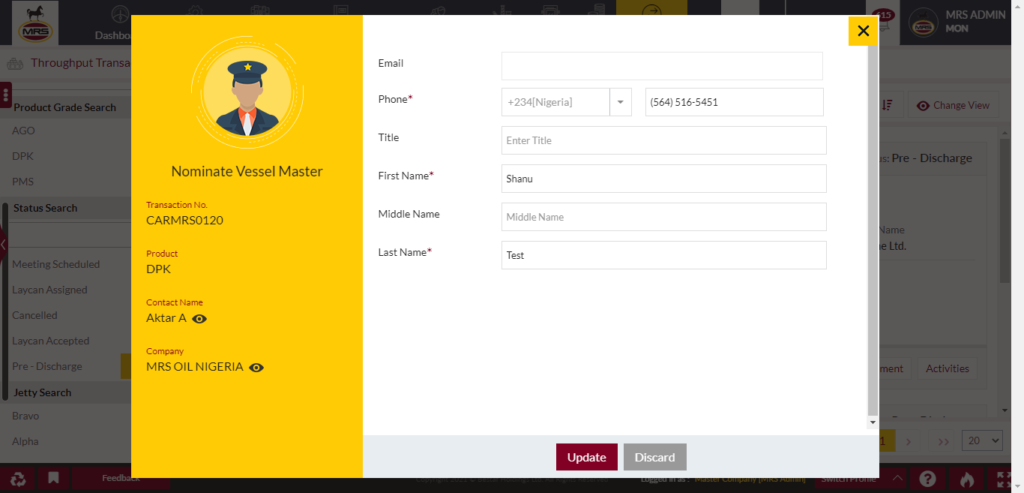The image size is (1024, 493).
Task: Select Laycan Accepted status filter
Action: (x=51, y=341)
